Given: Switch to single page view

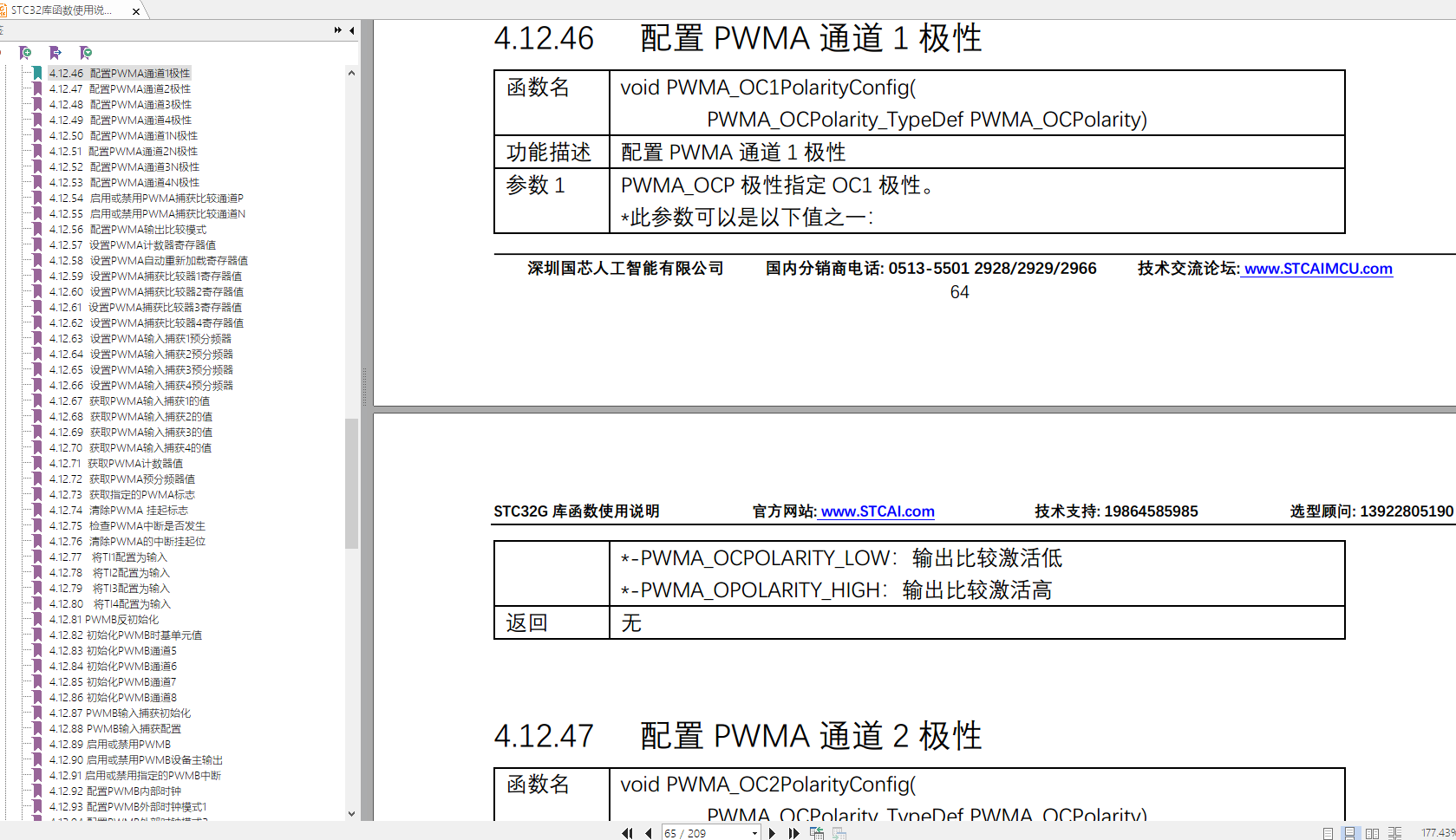Looking at the screenshot, I should pyautogui.click(x=1328, y=833).
